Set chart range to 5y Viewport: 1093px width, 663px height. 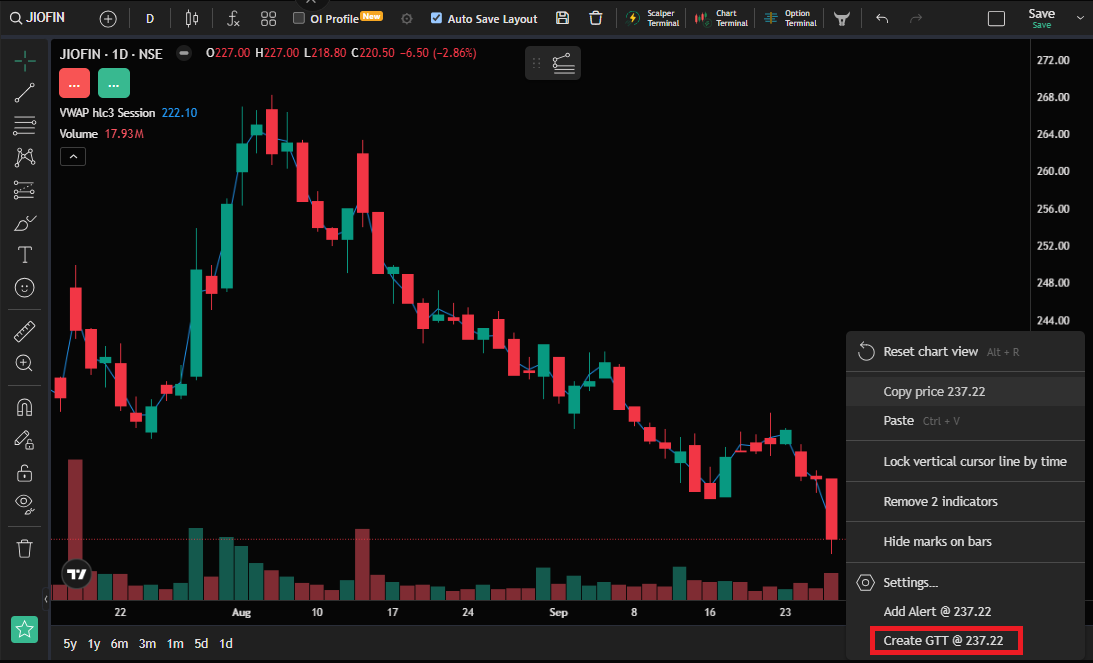coord(70,643)
